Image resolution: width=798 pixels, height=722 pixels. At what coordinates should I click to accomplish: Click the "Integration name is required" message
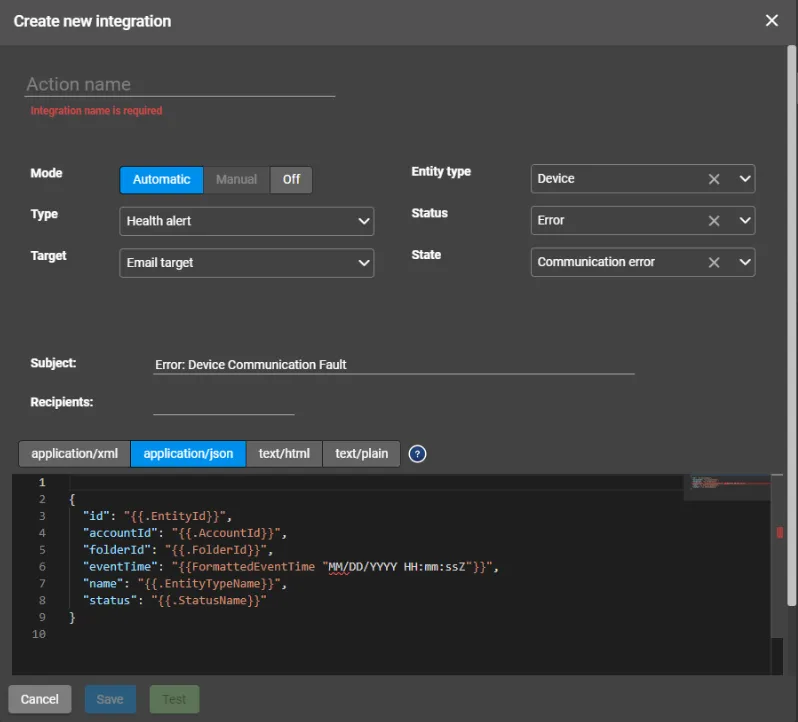click(96, 110)
